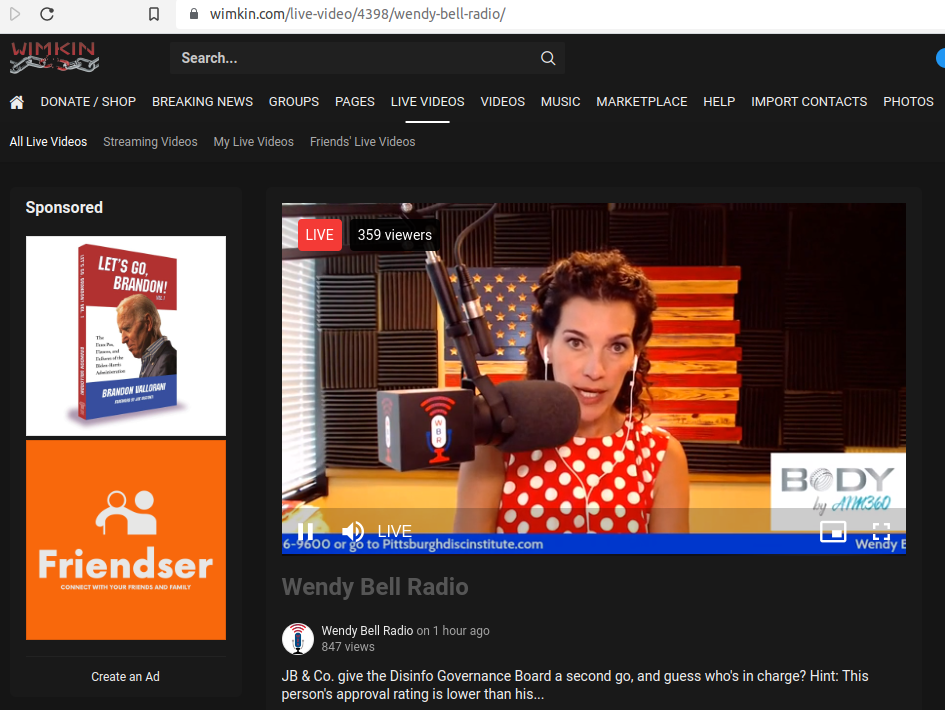Click the Wendy Bell Radio channel name link
Image resolution: width=945 pixels, height=710 pixels.
point(365,631)
